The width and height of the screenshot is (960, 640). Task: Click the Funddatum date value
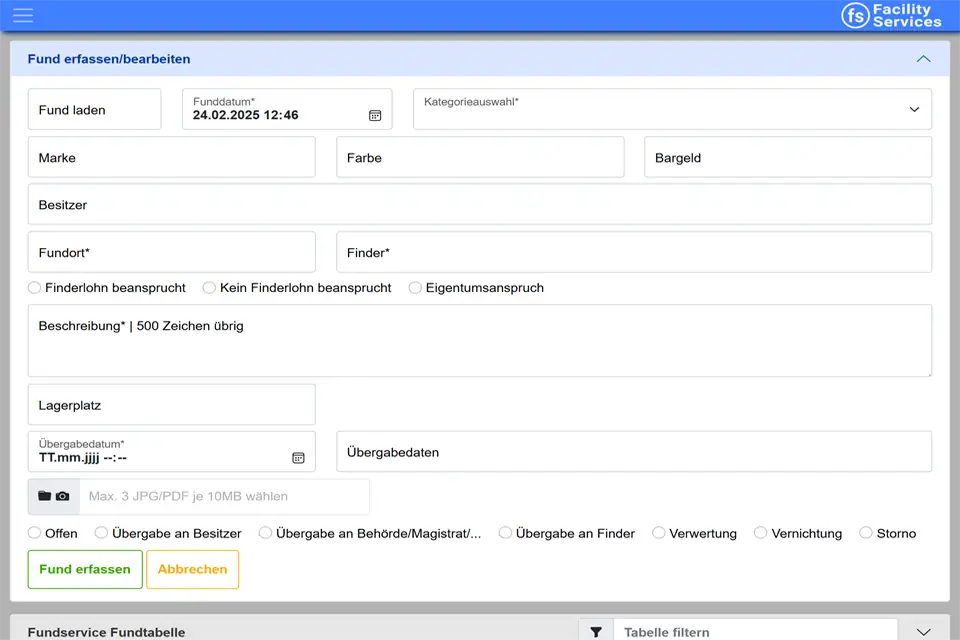click(246, 115)
